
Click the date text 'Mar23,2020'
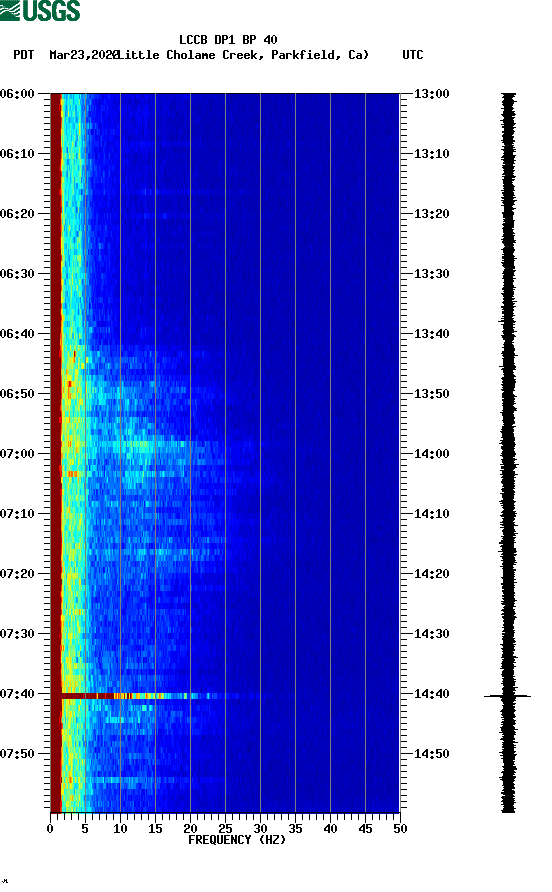pos(84,55)
